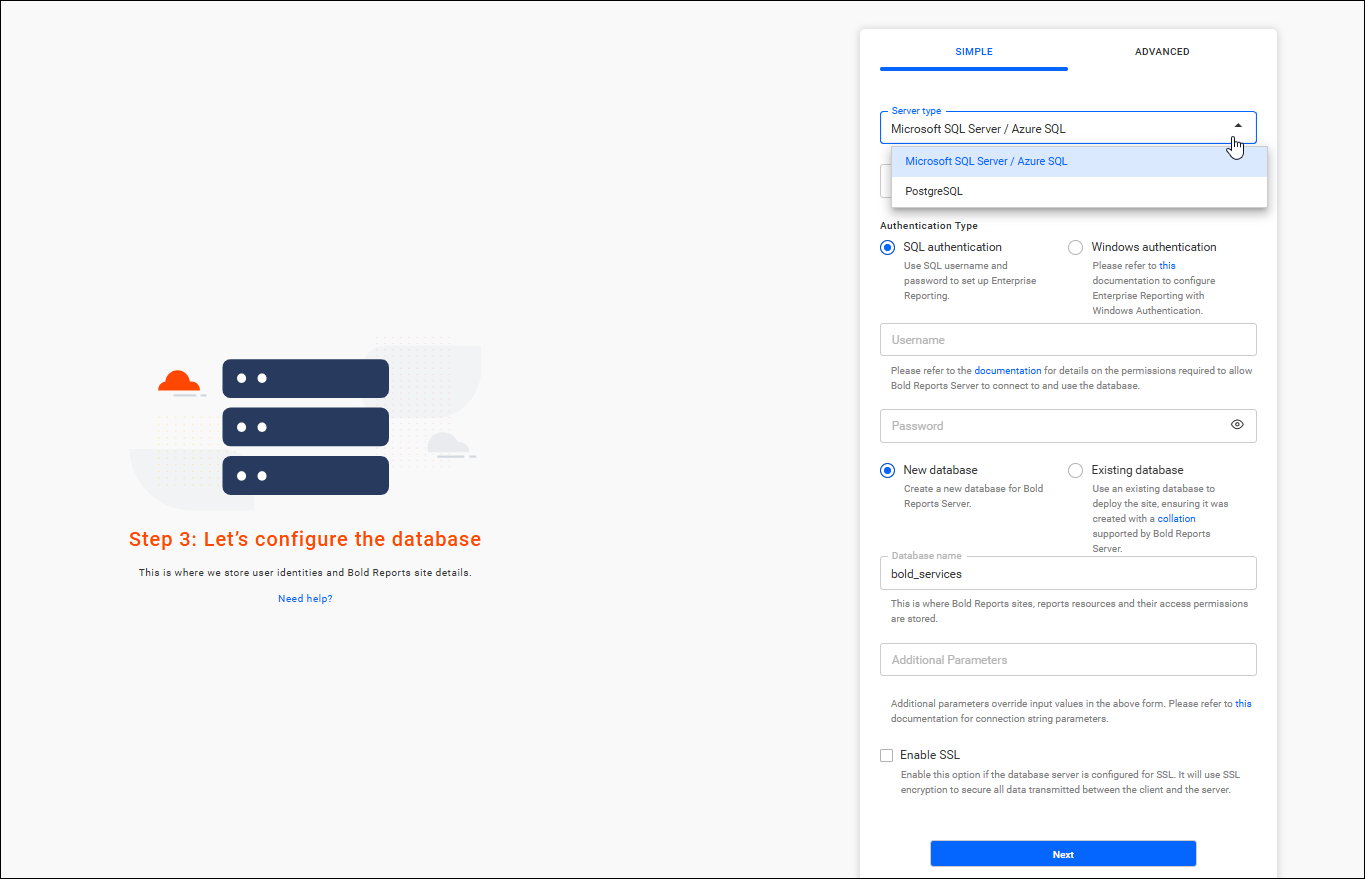Choose PostgreSQL from the server type list
Viewport: 1365px width, 879px height.
pos(934,191)
